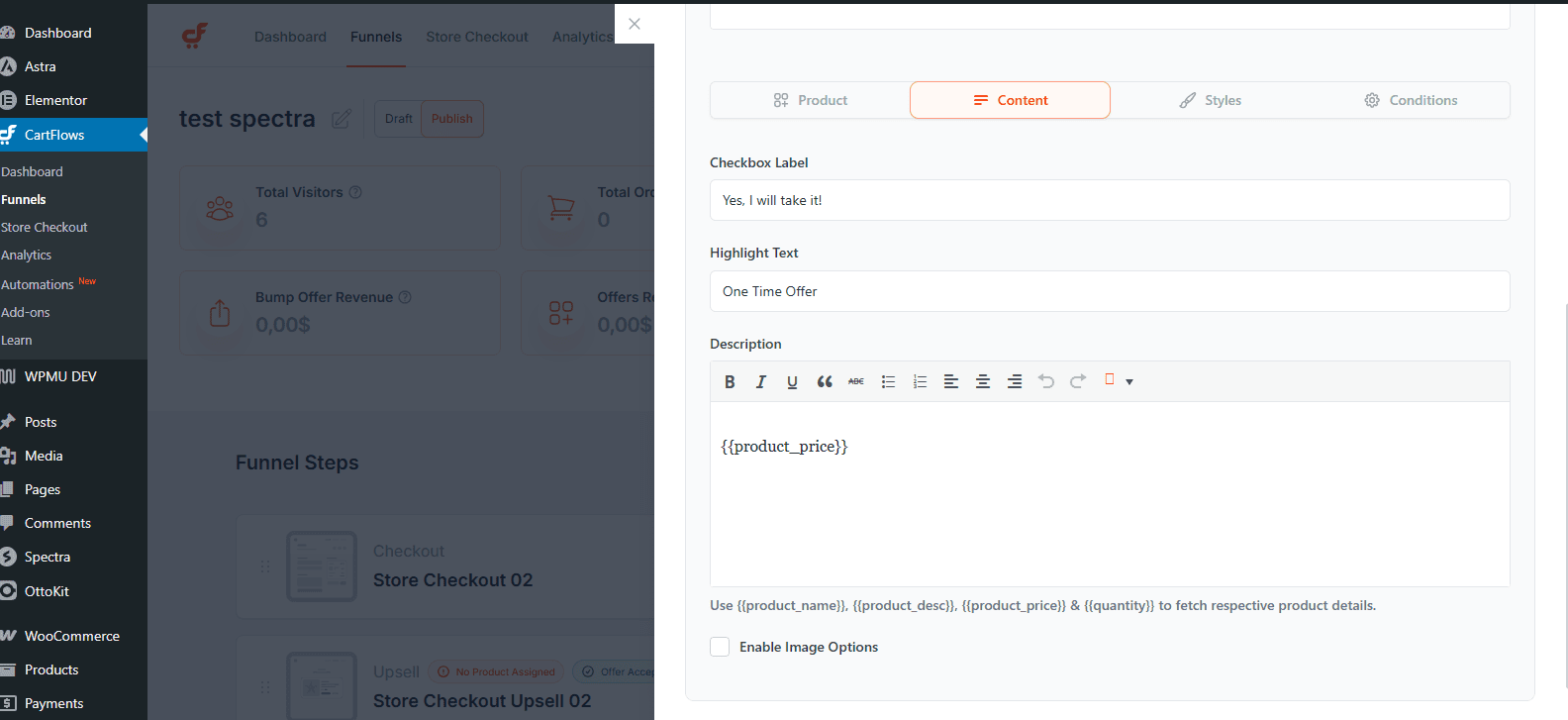The width and height of the screenshot is (1568, 720).
Task: Apply strikethrough in Description toolbar
Action: 855,381
